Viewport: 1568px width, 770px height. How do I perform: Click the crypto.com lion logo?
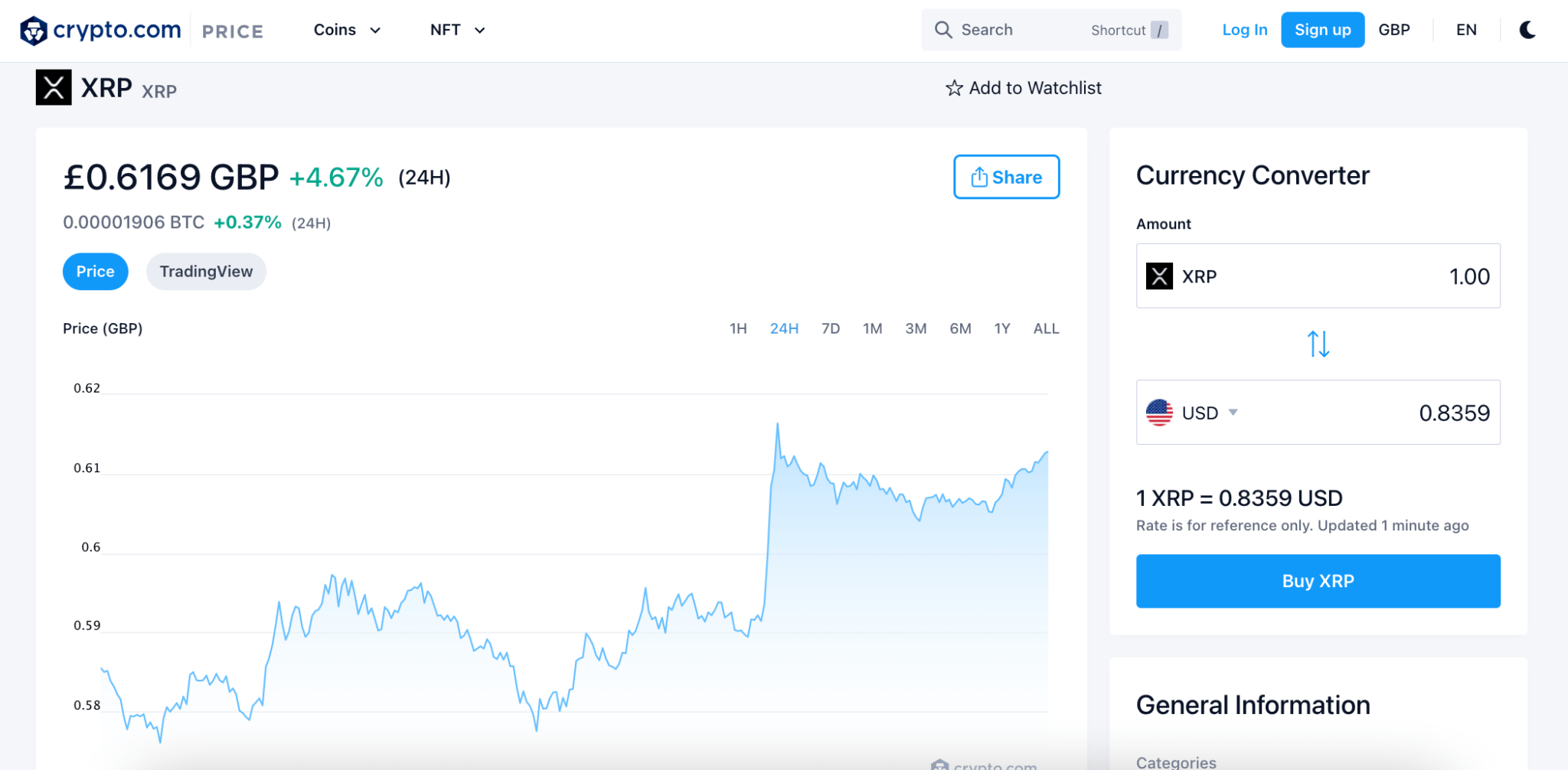[34, 31]
